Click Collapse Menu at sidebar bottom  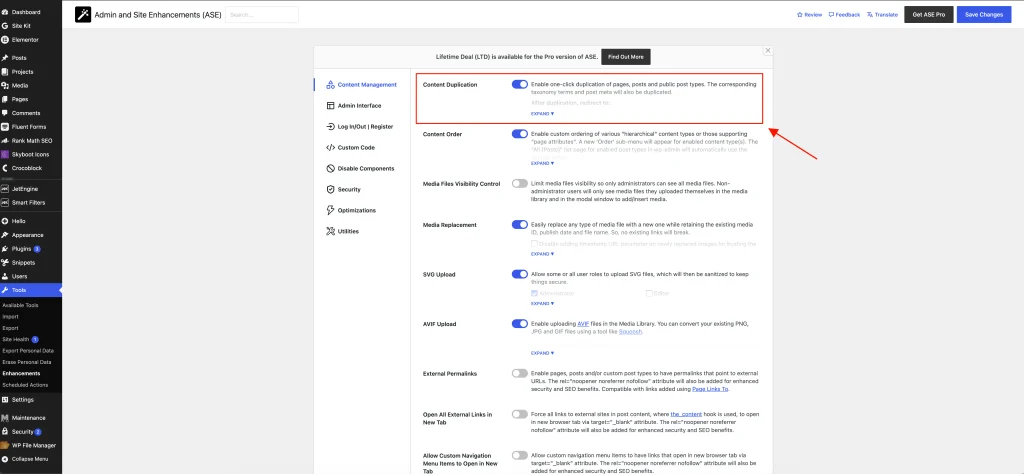24,459
